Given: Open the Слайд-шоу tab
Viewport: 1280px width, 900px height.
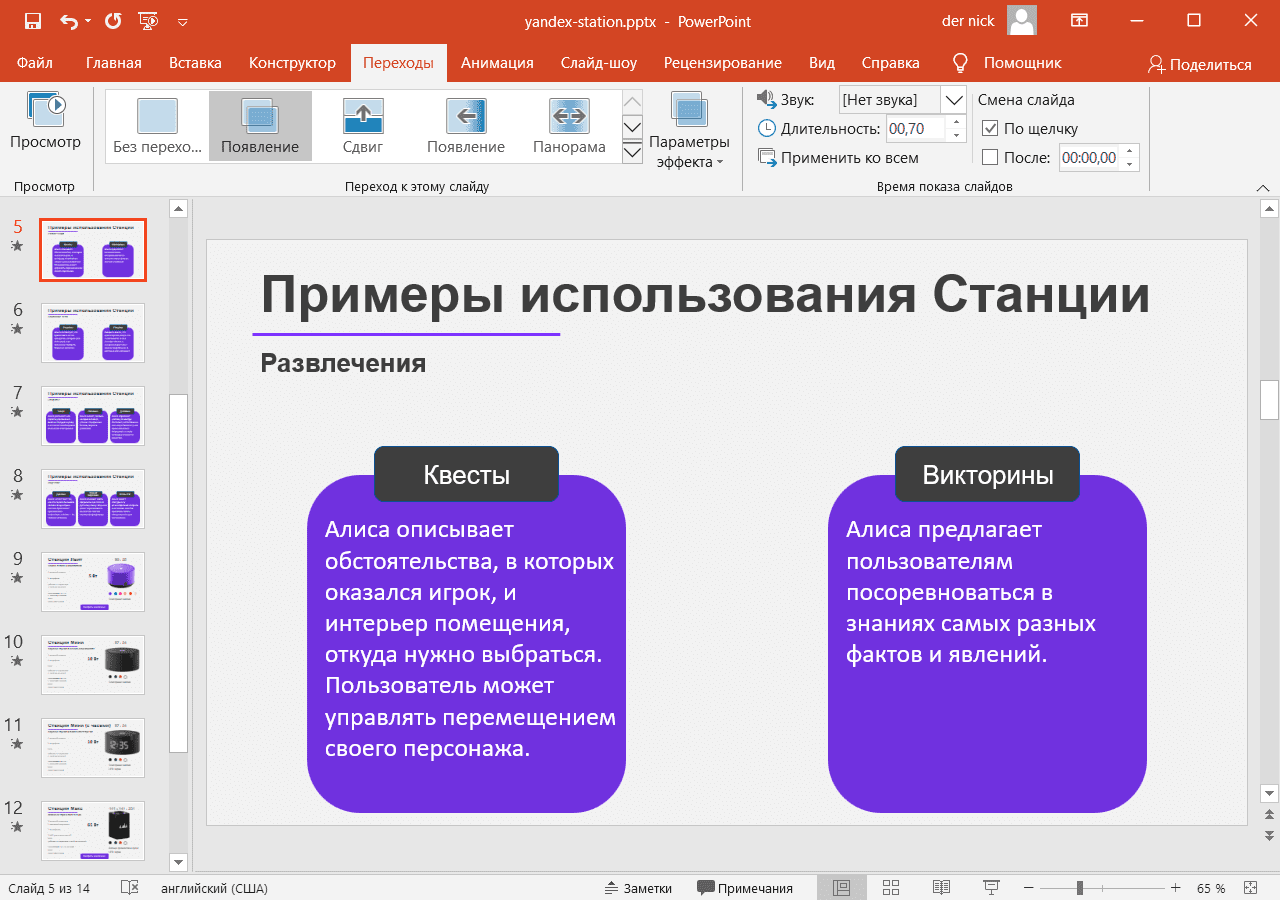Looking at the screenshot, I should 599,63.
